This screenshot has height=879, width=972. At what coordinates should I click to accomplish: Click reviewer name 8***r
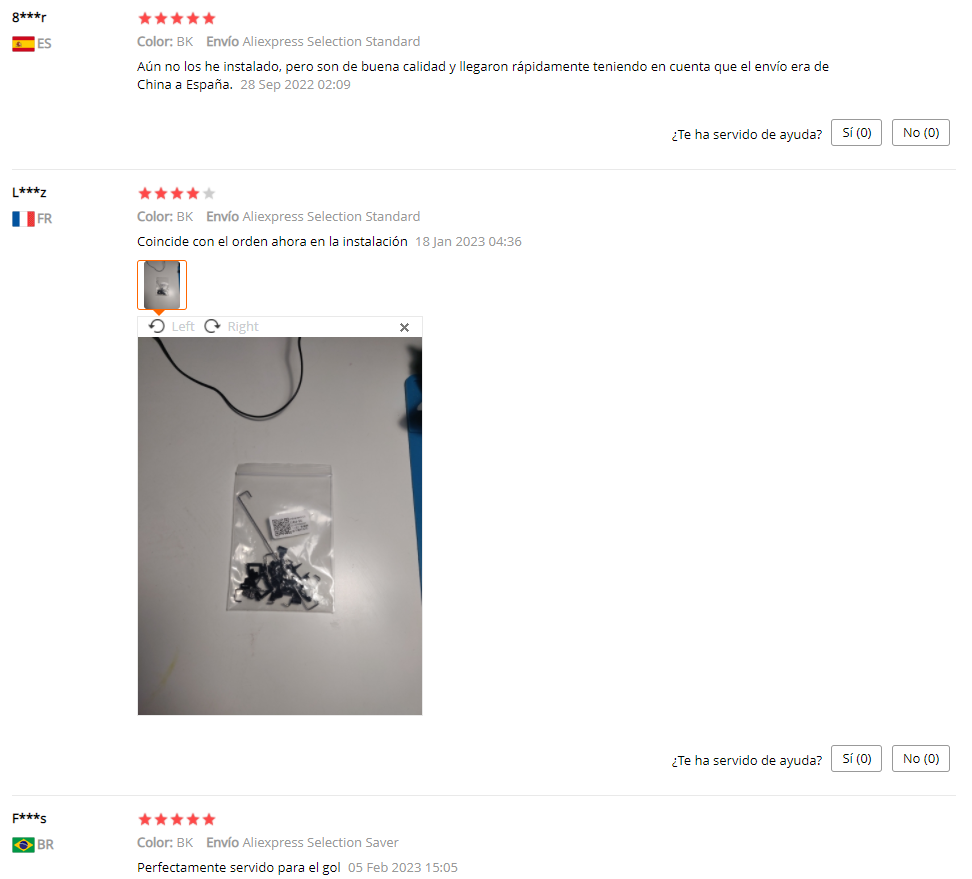29,17
